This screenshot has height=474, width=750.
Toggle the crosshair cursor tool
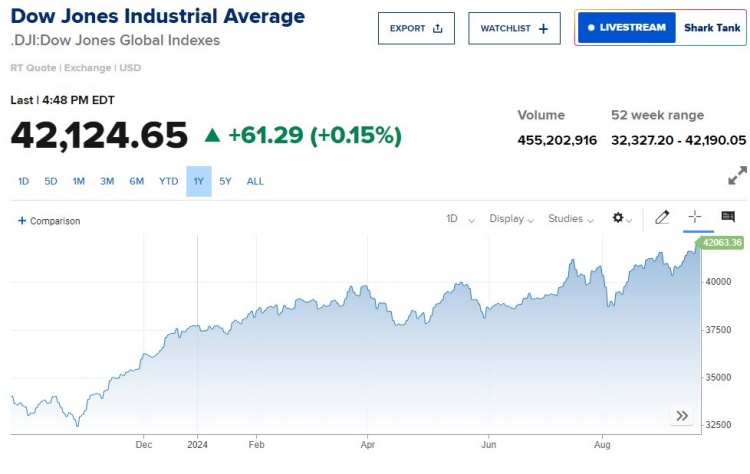click(695, 217)
